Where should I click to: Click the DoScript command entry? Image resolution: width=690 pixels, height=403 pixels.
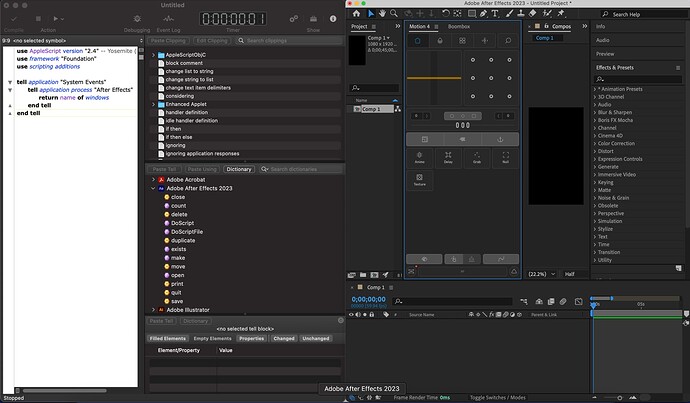[183, 223]
